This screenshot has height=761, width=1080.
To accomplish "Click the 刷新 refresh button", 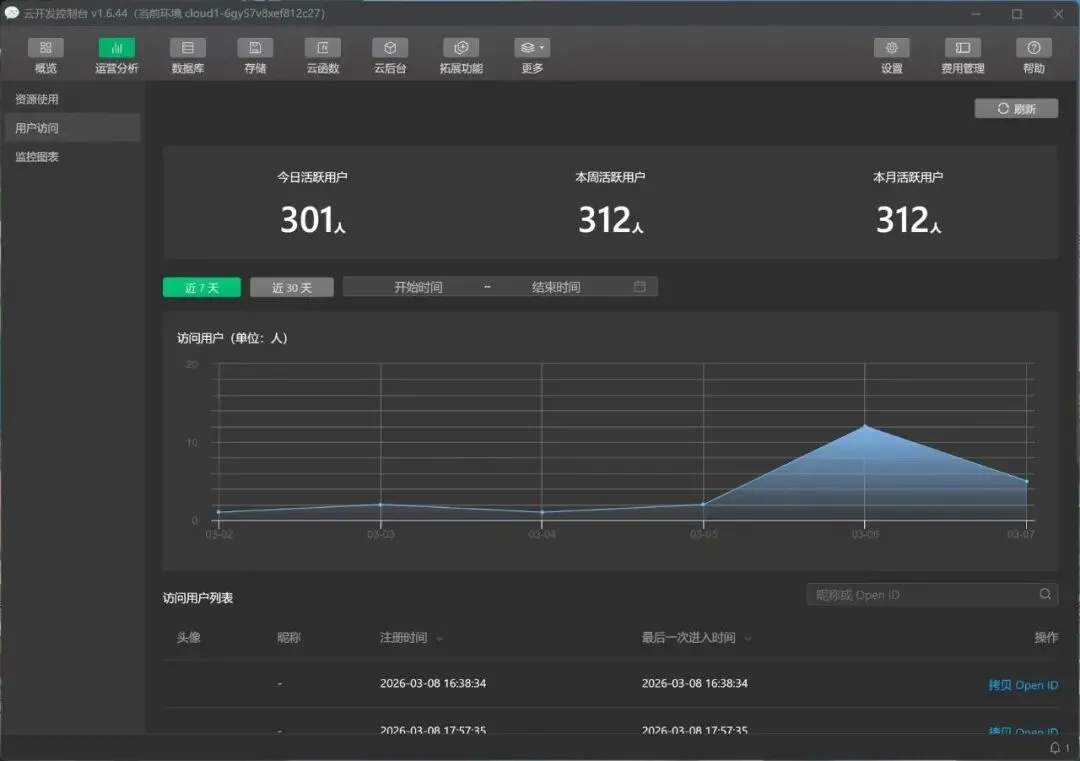I will pyautogui.click(x=1016, y=109).
